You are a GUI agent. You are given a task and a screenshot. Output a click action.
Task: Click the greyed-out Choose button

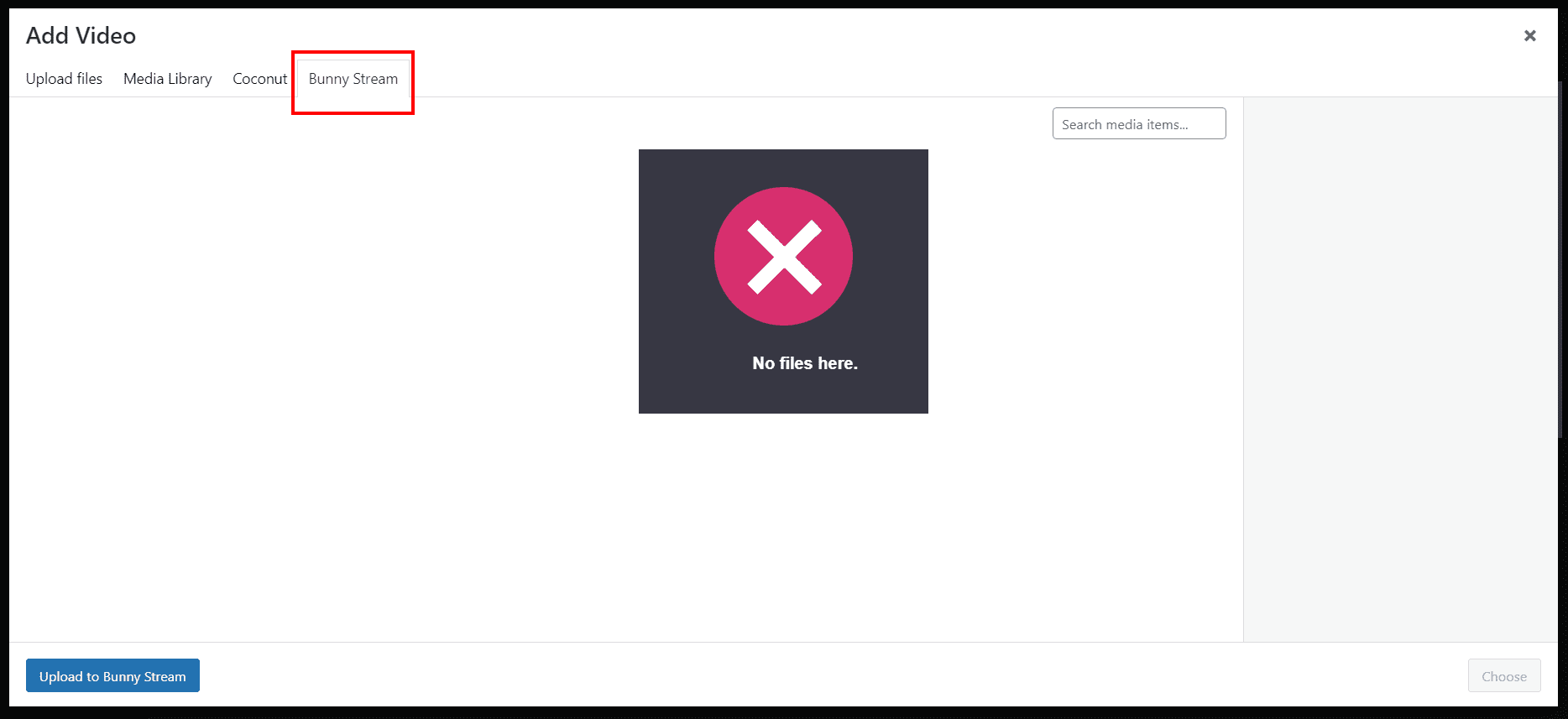pyautogui.click(x=1504, y=675)
